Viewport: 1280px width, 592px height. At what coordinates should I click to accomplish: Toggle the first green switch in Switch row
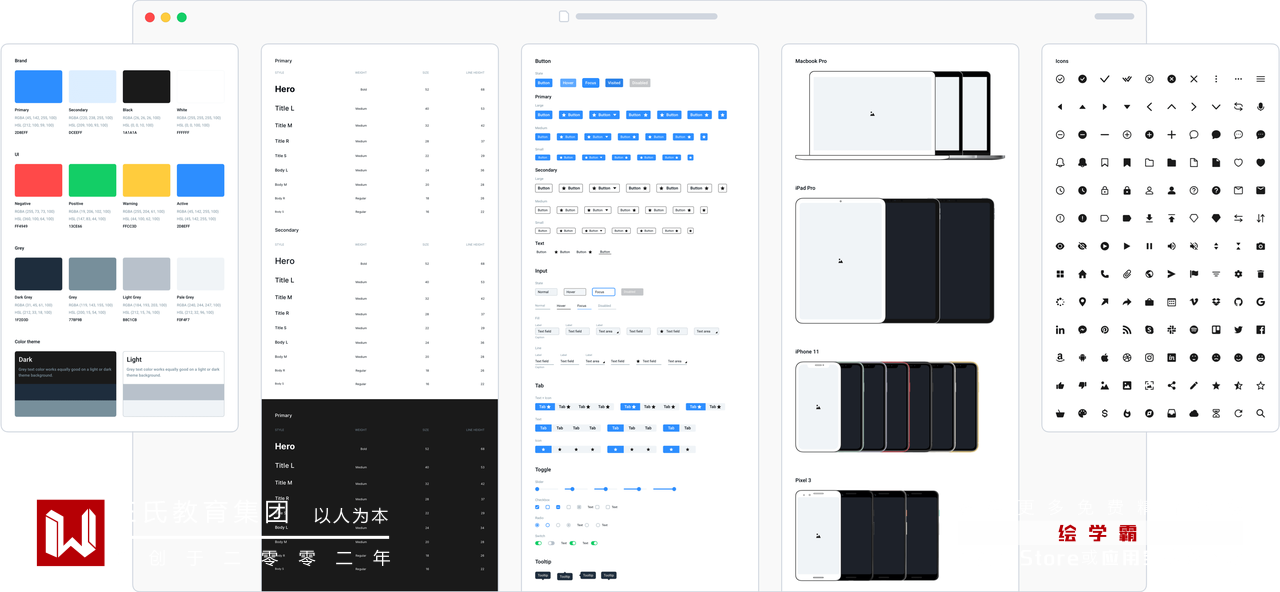click(538, 543)
